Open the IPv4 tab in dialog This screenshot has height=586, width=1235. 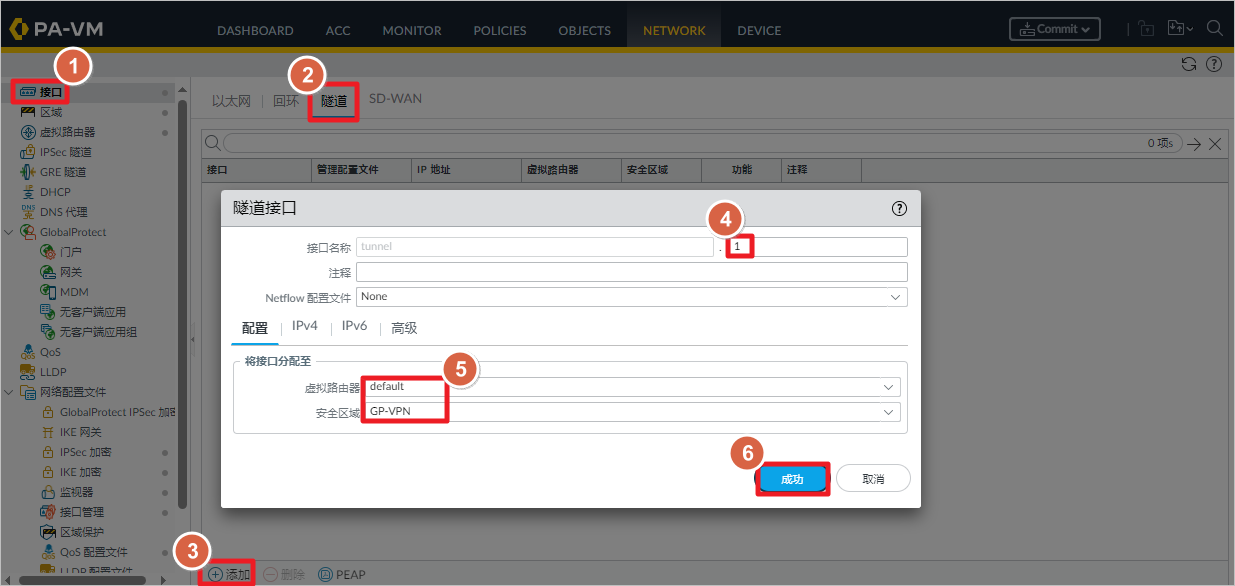pos(305,327)
